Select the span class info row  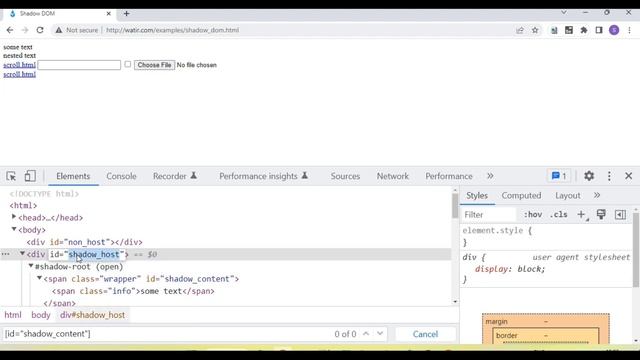(x=133, y=291)
